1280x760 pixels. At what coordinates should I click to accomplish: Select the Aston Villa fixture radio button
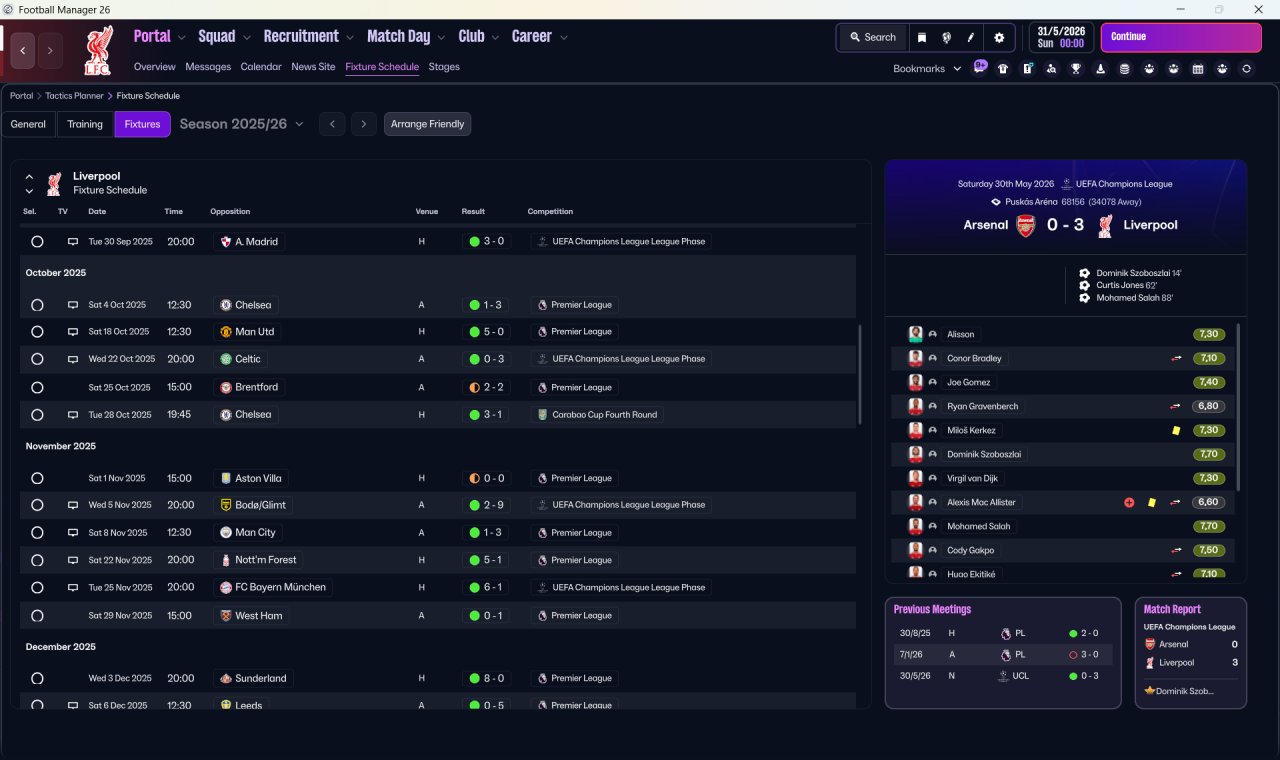37,478
